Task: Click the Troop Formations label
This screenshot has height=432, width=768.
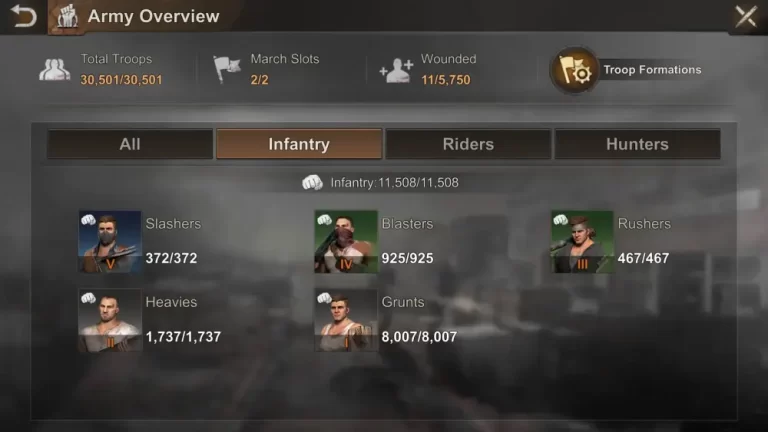Action: 652,70
